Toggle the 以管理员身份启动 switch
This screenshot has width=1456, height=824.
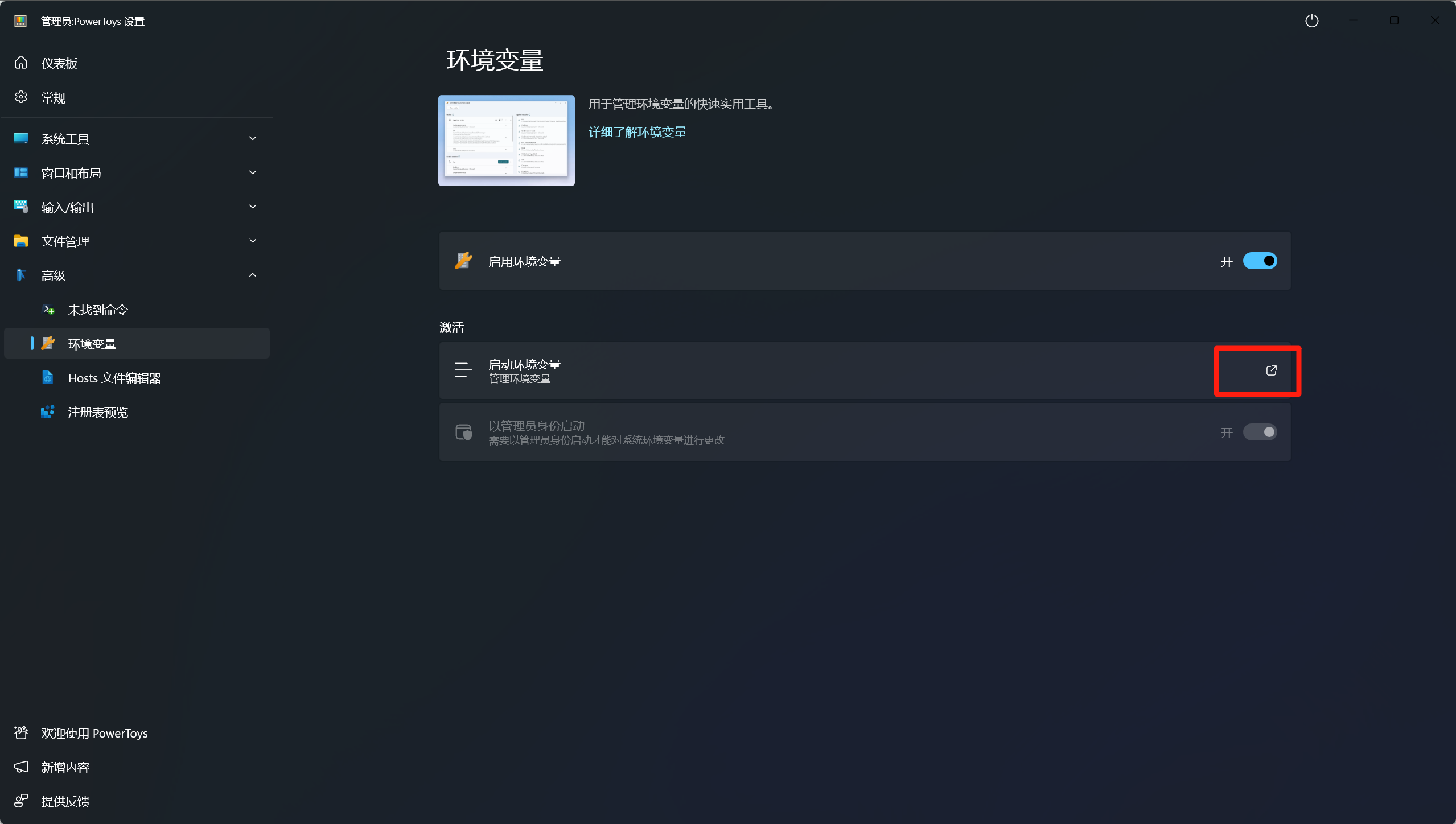1260,432
